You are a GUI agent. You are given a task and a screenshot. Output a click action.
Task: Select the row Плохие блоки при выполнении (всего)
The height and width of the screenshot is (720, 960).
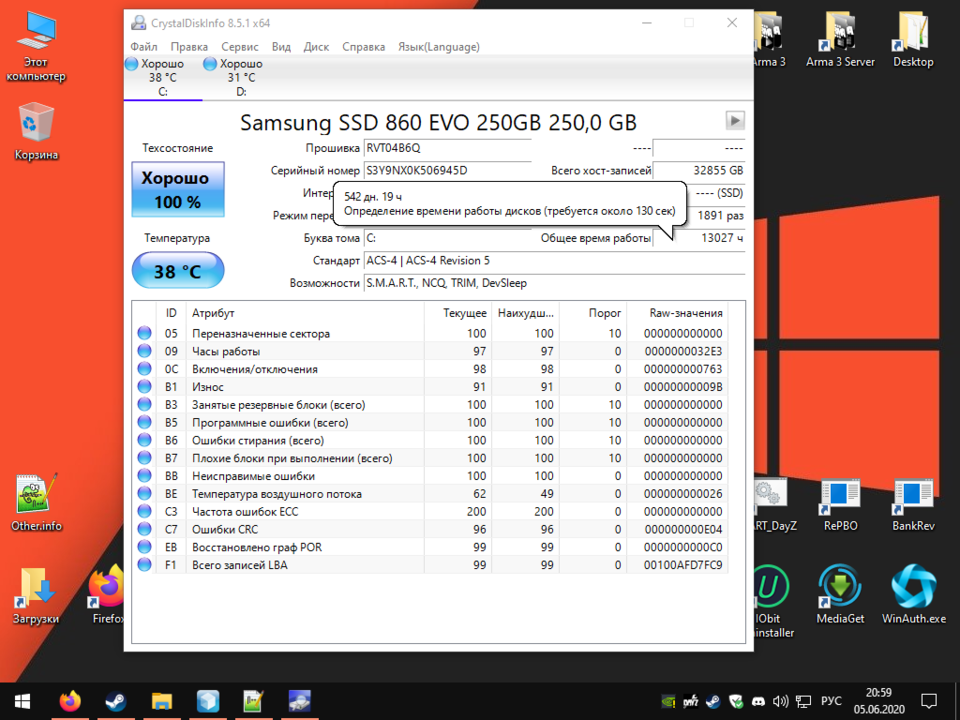(x=430, y=458)
